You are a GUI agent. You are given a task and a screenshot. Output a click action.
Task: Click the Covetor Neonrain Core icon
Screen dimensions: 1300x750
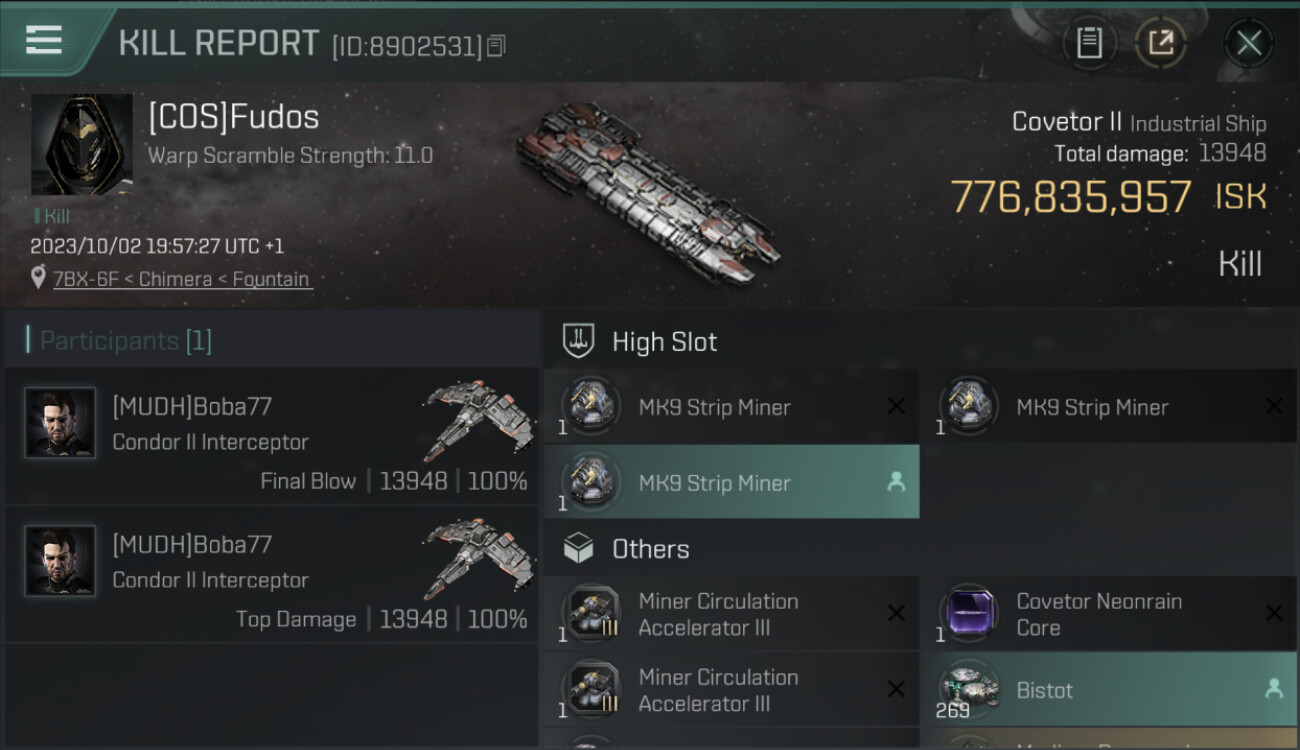[x=968, y=613]
